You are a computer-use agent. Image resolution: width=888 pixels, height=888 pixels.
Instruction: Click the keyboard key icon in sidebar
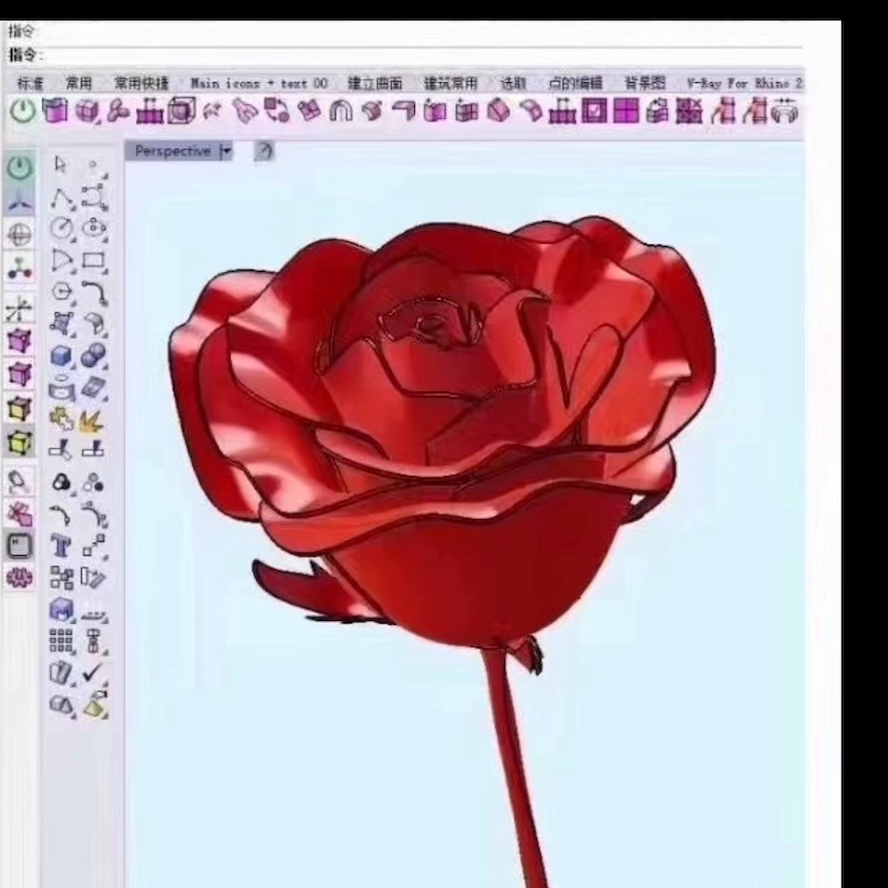(20, 545)
